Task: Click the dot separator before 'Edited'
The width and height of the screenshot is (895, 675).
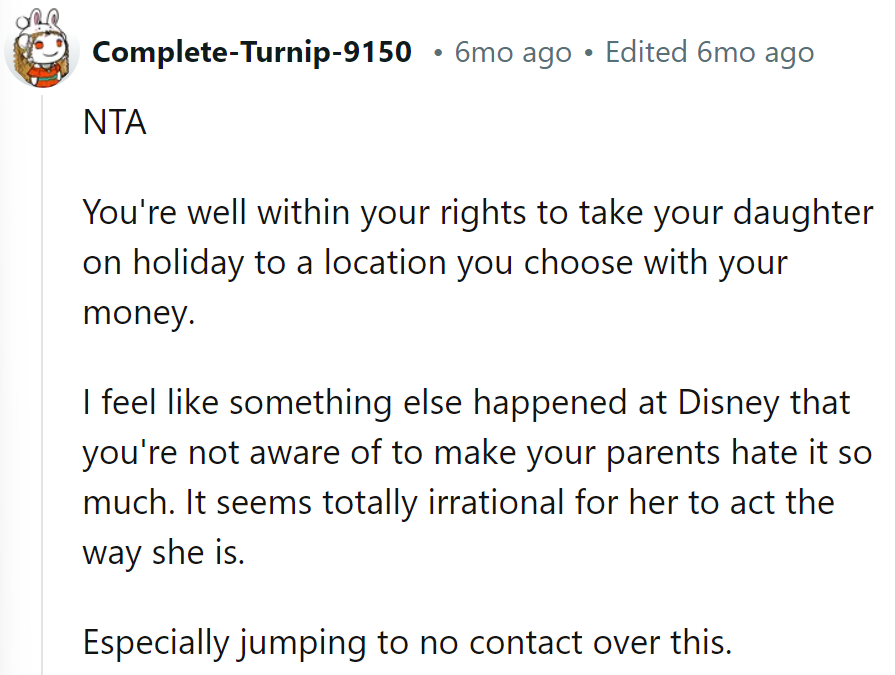Action: click(588, 54)
